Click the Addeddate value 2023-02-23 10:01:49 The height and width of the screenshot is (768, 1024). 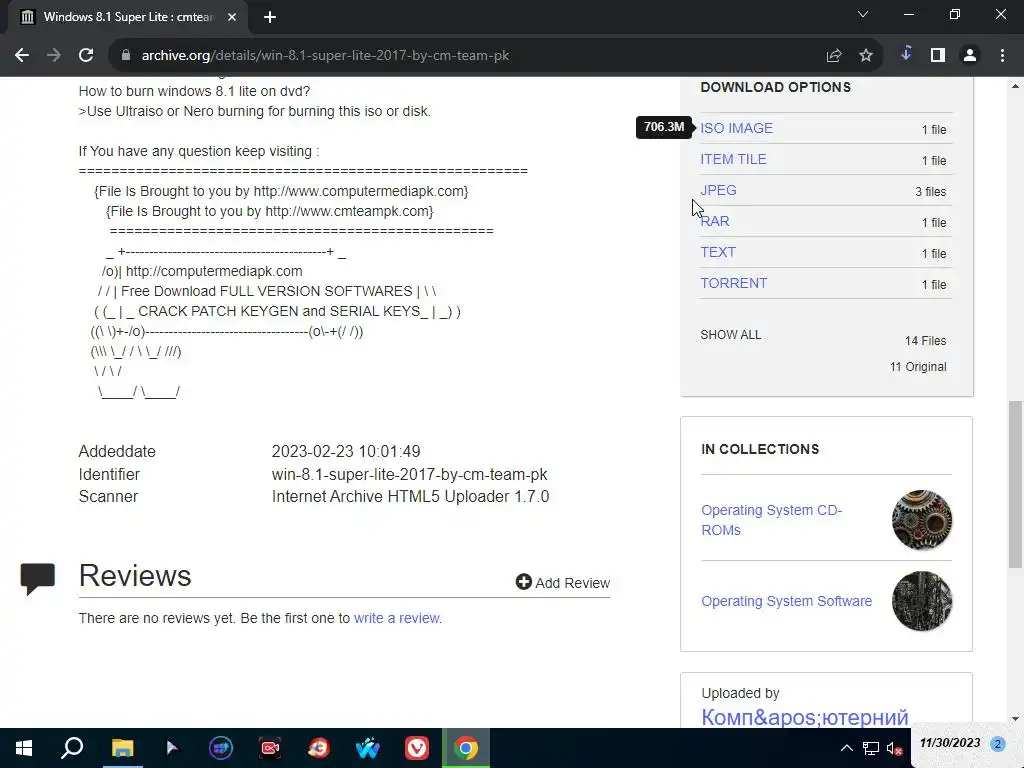(x=346, y=451)
